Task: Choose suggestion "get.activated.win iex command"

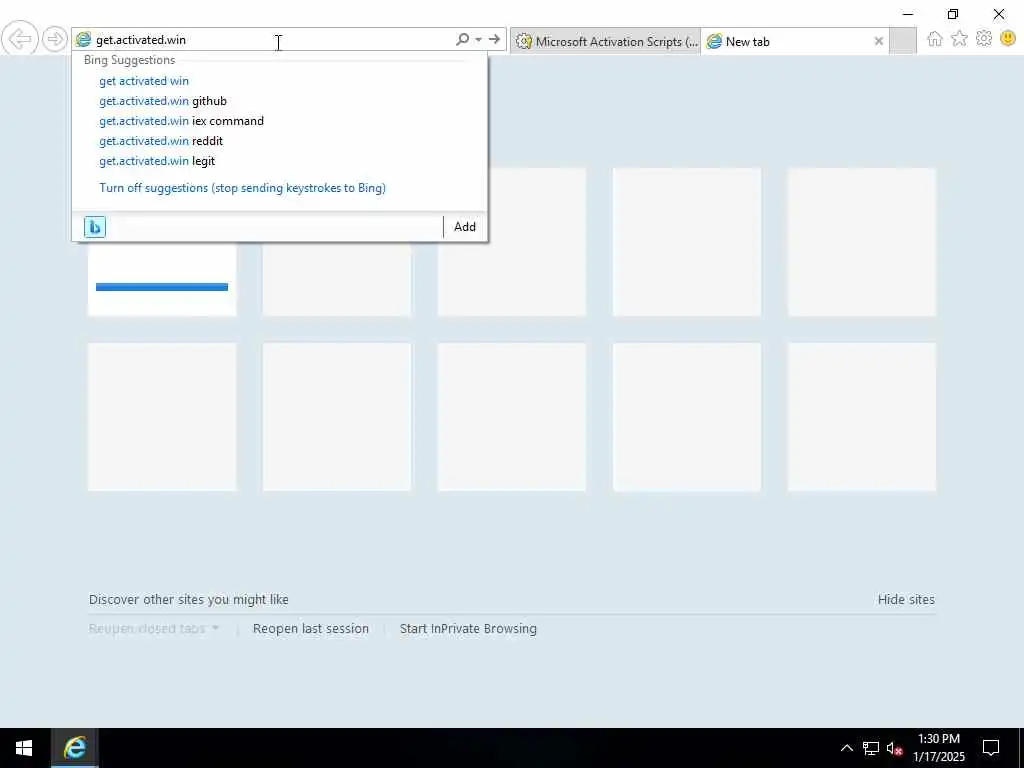Action: pyautogui.click(x=182, y=121)
